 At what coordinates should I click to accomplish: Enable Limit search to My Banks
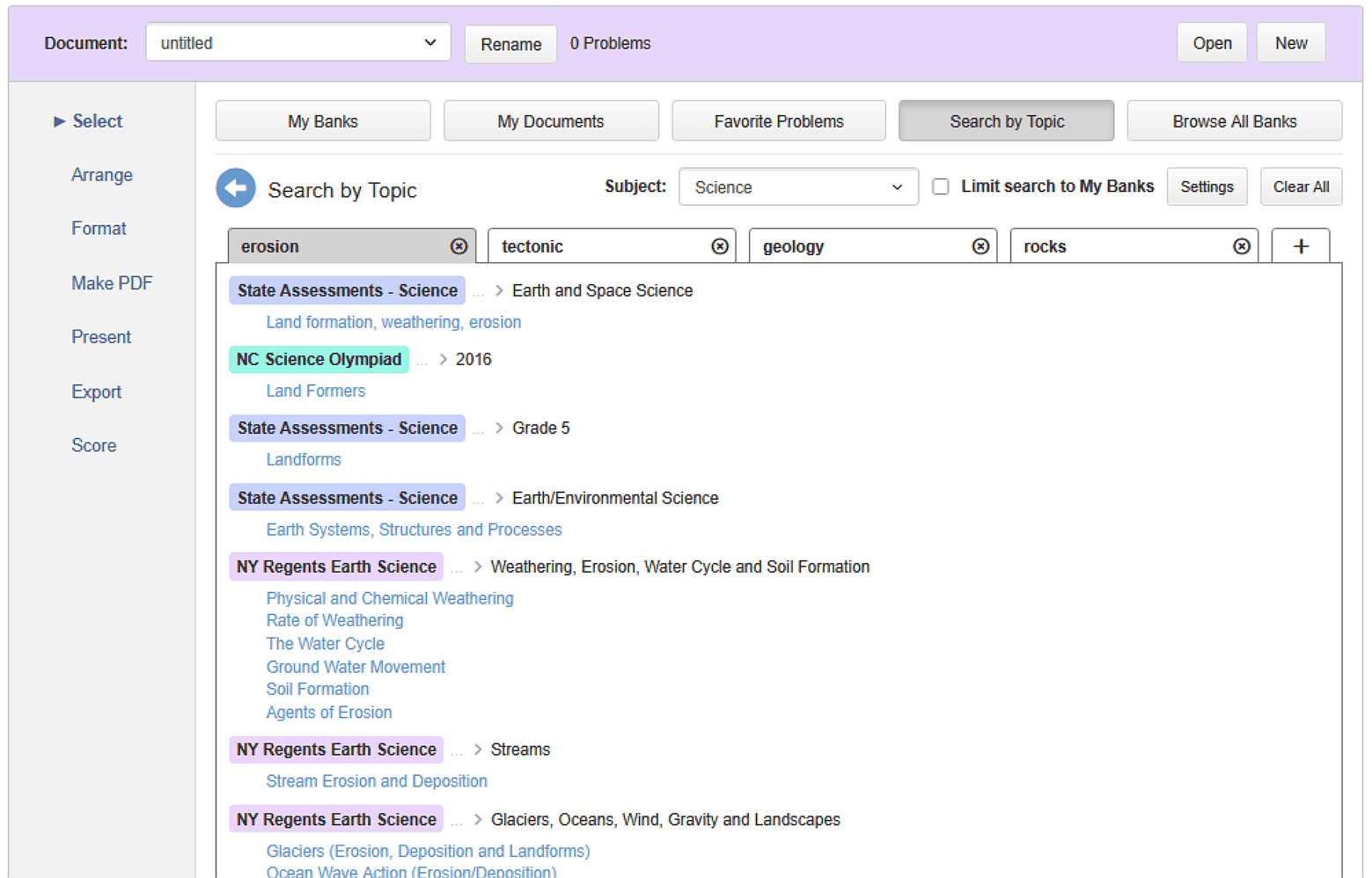(941, 186)
